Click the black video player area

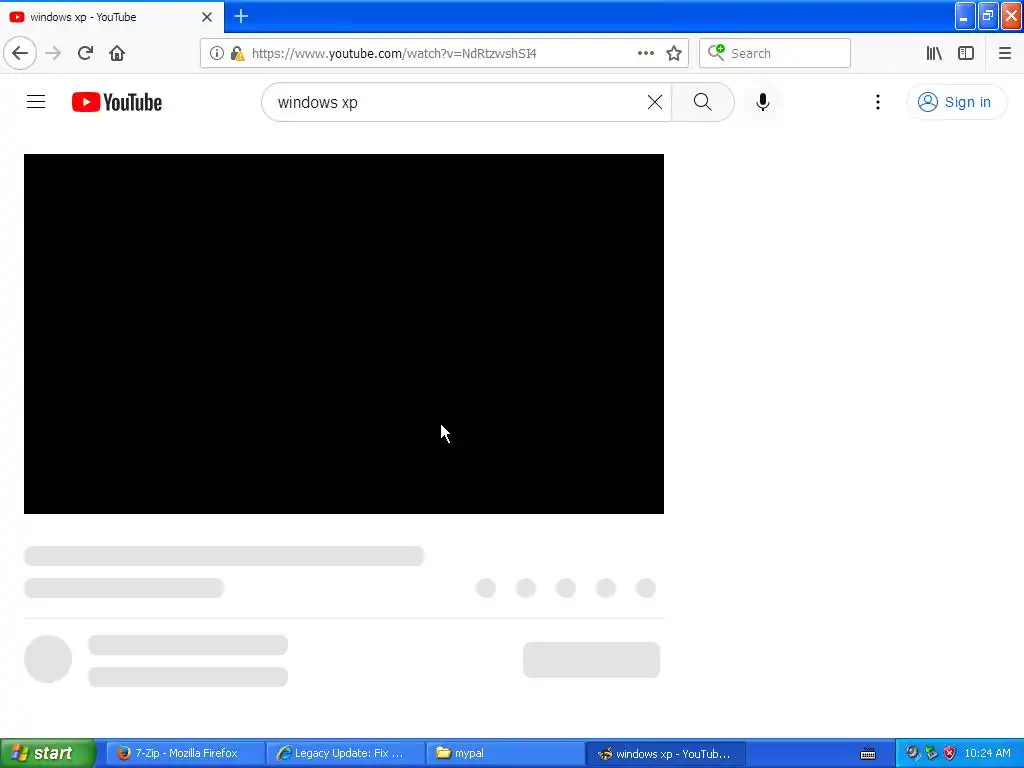coord(344,334)
